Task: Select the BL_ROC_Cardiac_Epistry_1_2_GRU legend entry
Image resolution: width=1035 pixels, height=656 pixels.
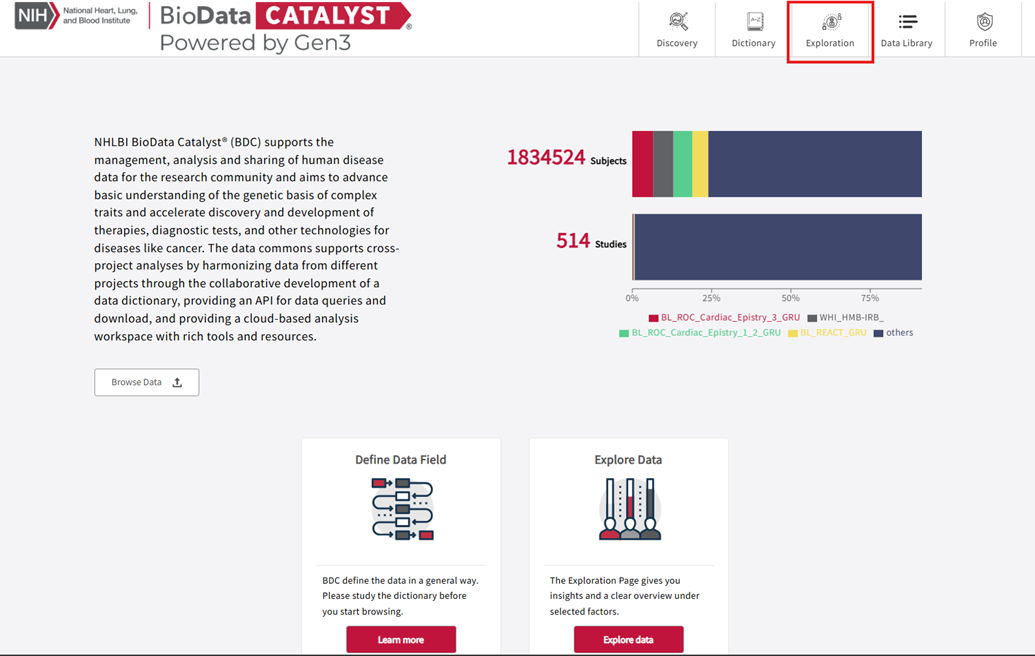Action: (x=700, y=333)
